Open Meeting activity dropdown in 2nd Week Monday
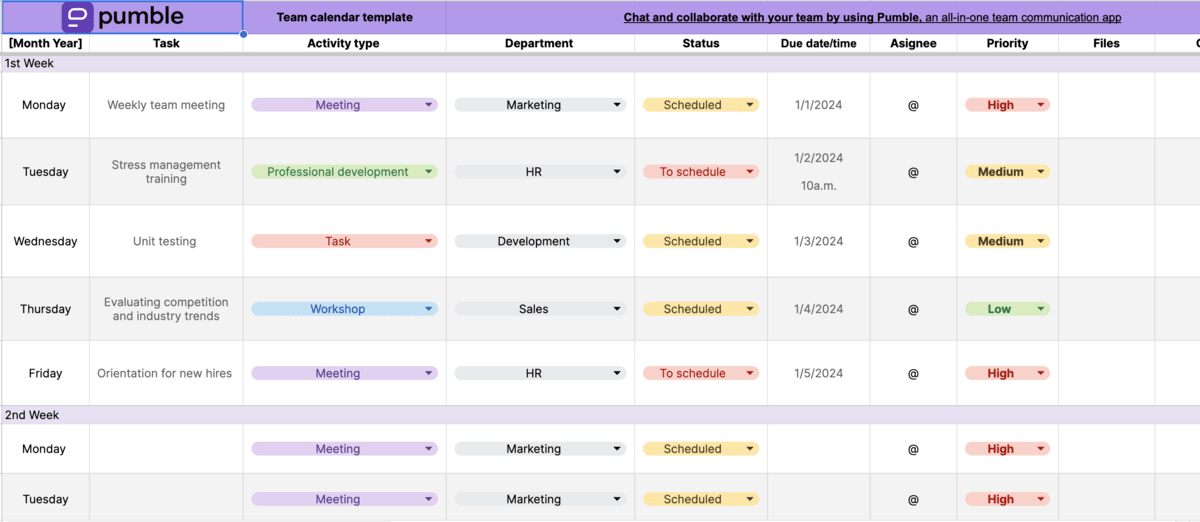This screenshot has width=1200, height=522. [344, 449]
